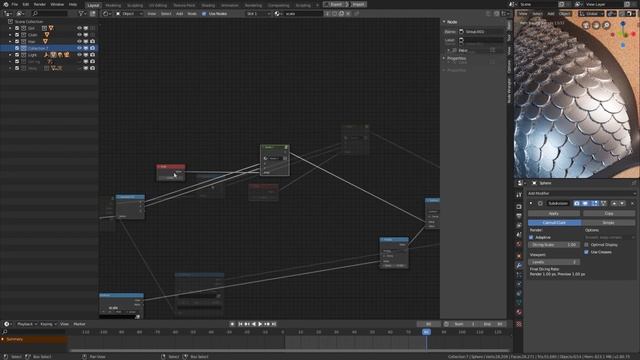Open the Output properties tab
Image resolution: width=640 pixels, height=360 pixels.
coord(519,216)
